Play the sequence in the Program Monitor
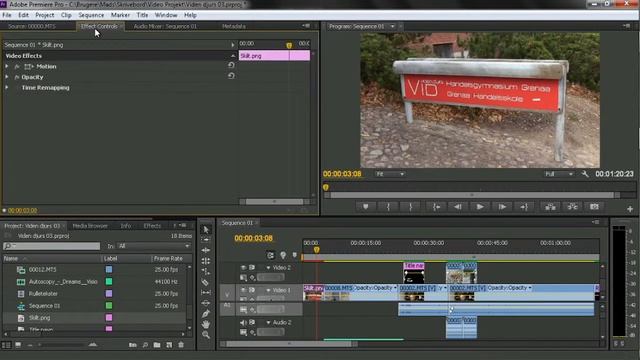The image size is (640, 360). point(480,207)
